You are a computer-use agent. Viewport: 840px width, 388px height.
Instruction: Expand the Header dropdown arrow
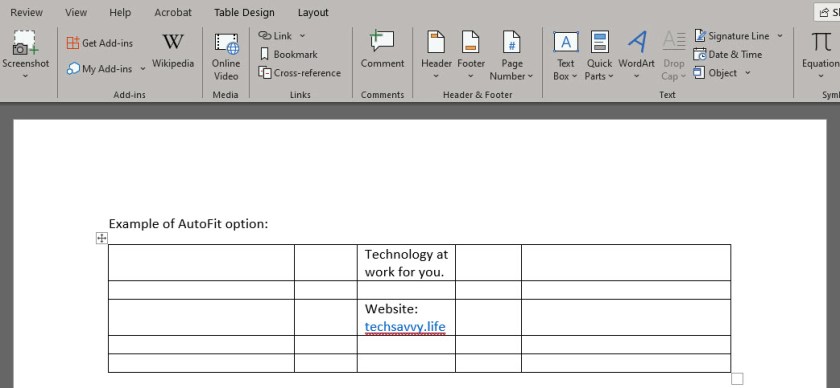click(x=436, y=76)
